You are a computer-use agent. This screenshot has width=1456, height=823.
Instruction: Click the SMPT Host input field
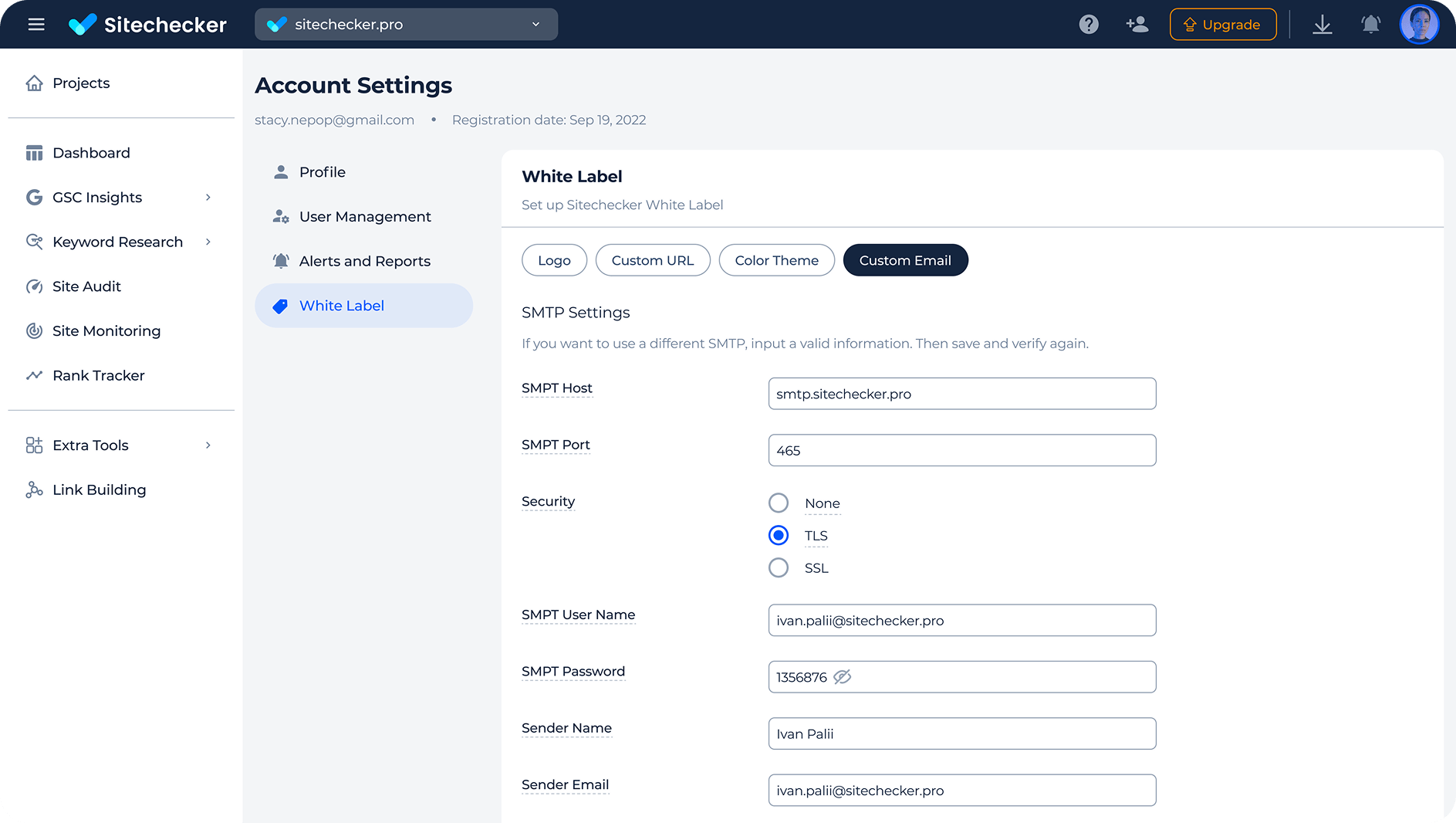961,394
